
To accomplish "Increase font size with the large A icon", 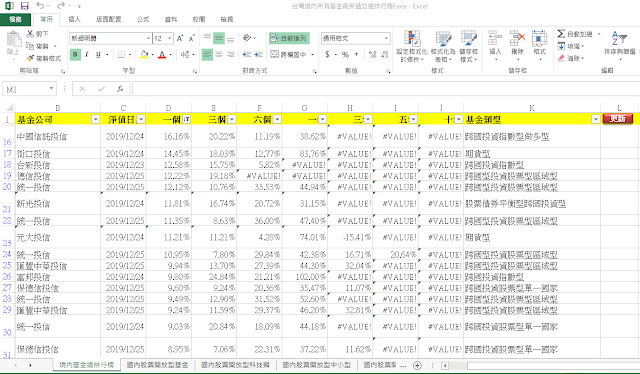I will (x=180, y=38).
